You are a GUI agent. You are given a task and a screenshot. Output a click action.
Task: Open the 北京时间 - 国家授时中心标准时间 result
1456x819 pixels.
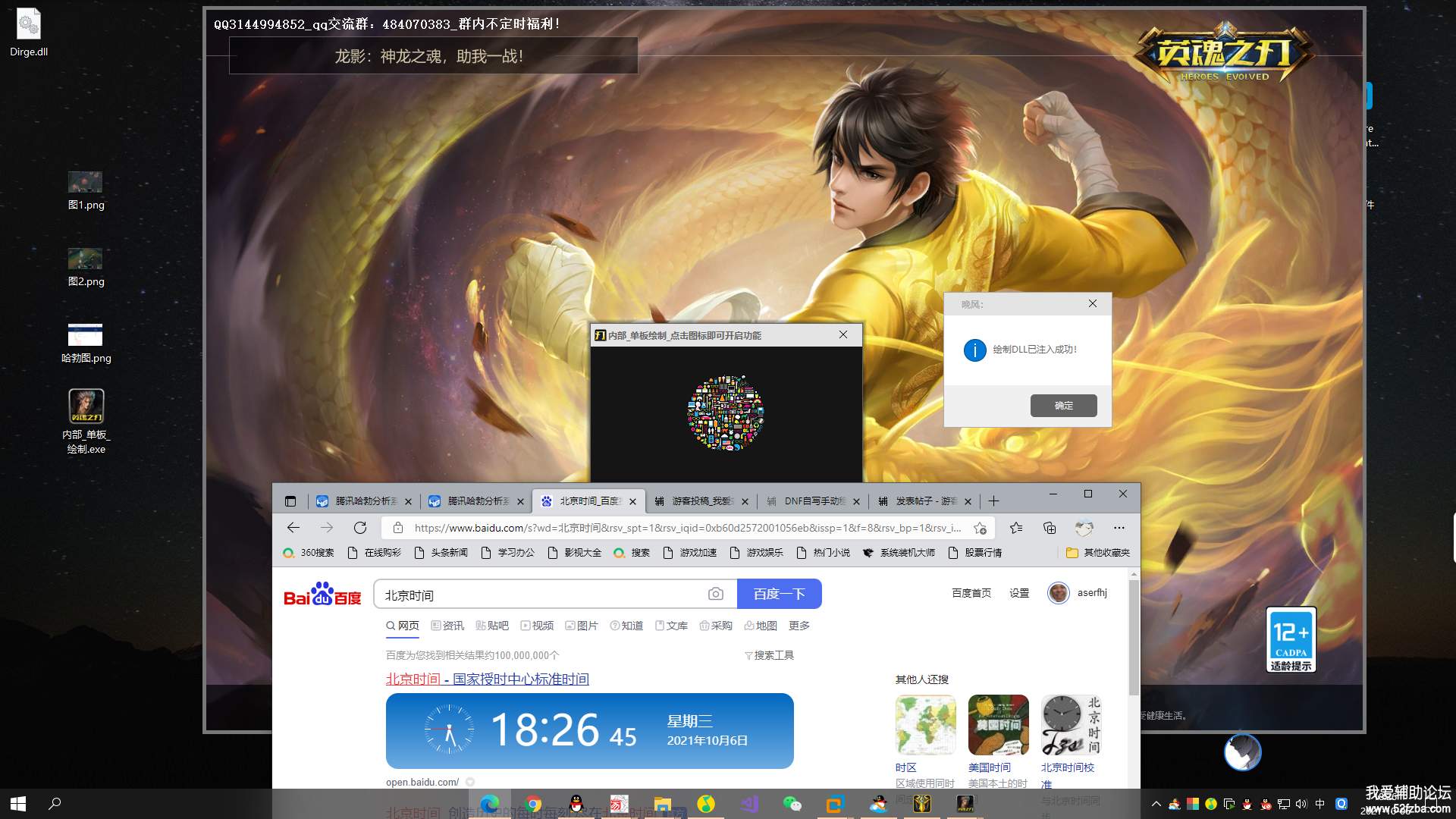(488, 679)
